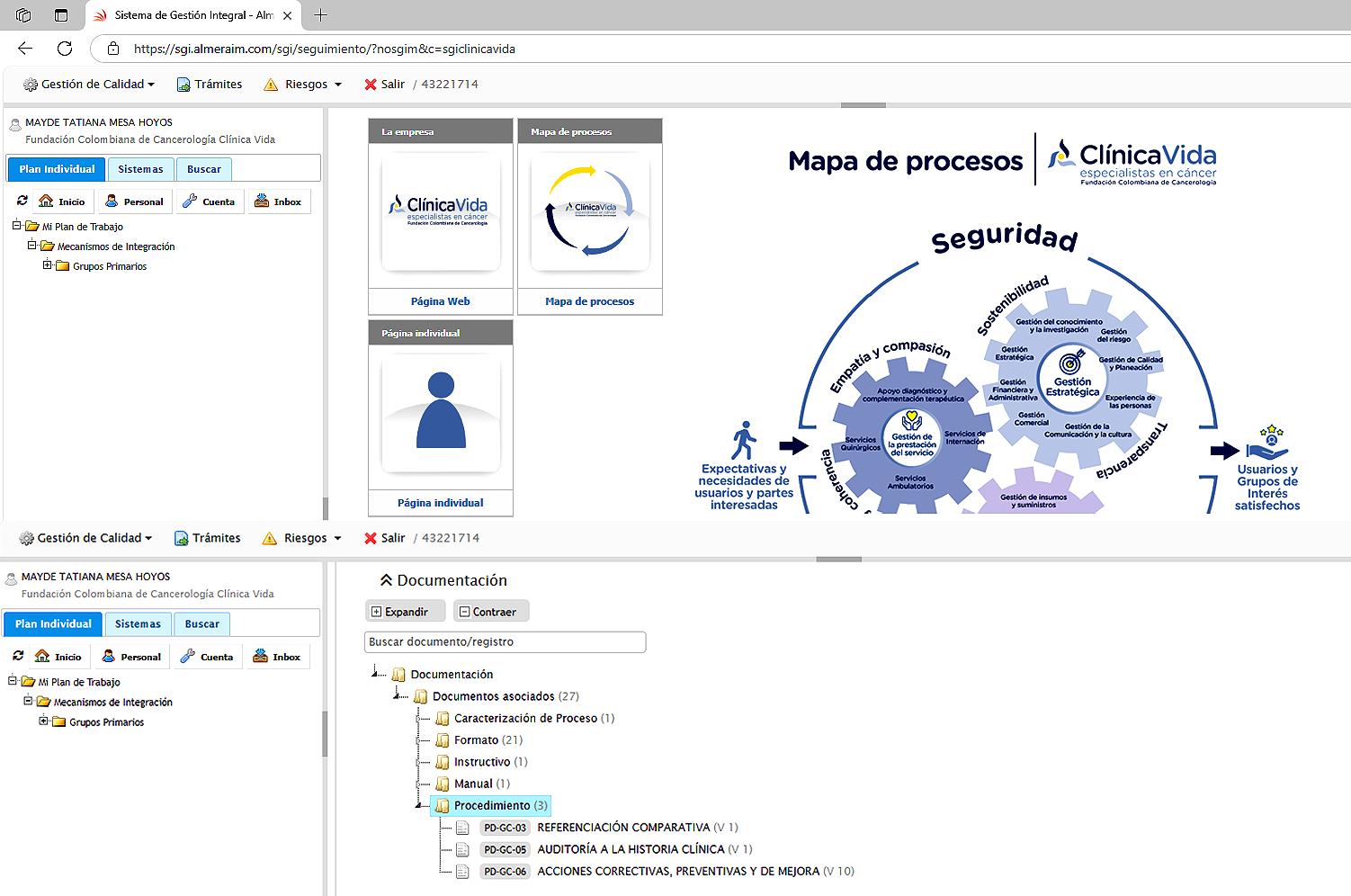Click the address bar URL
1351x896 pixels.
coord(325,49)
